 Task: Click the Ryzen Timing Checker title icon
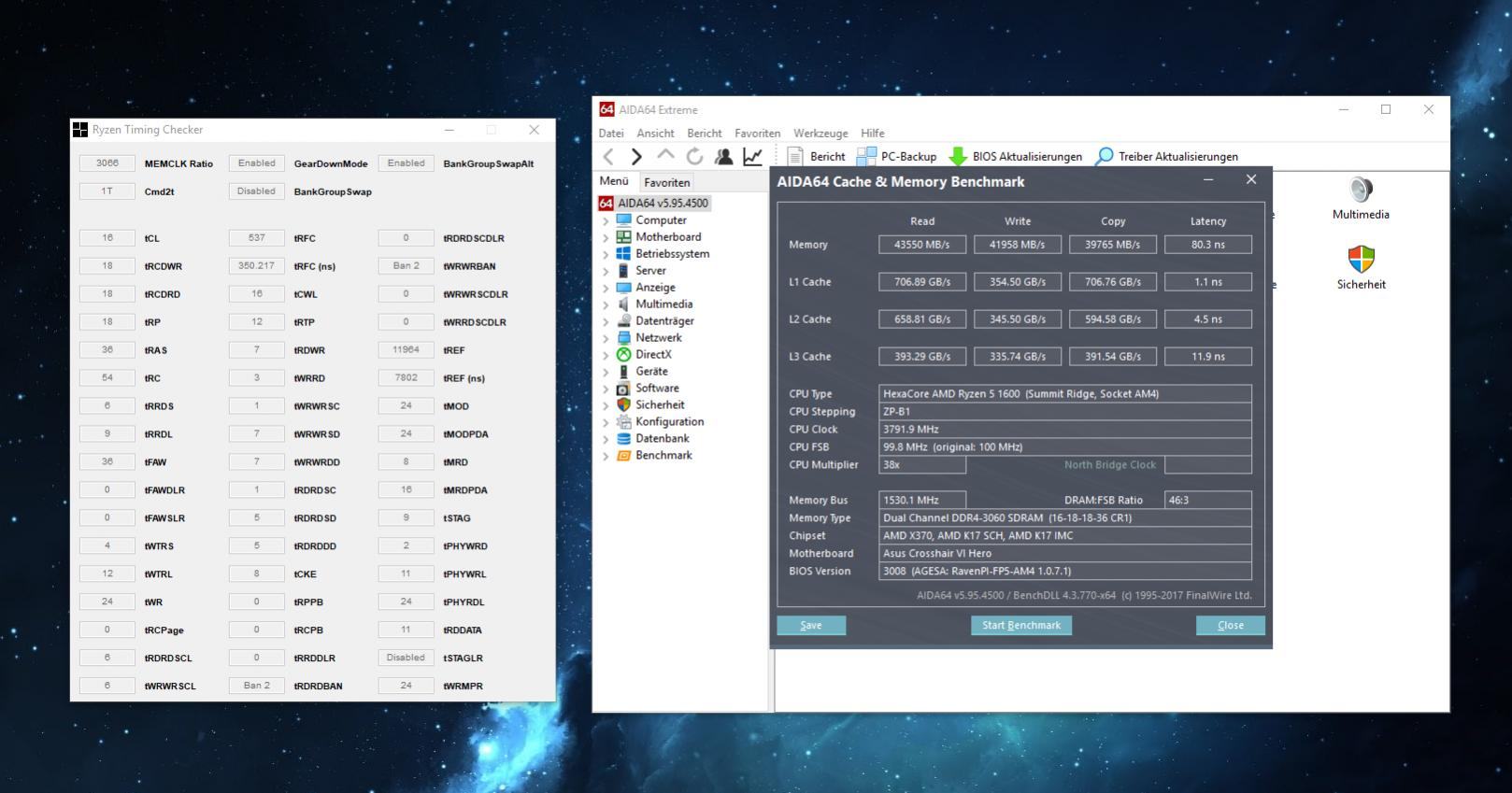pos(80,130)
